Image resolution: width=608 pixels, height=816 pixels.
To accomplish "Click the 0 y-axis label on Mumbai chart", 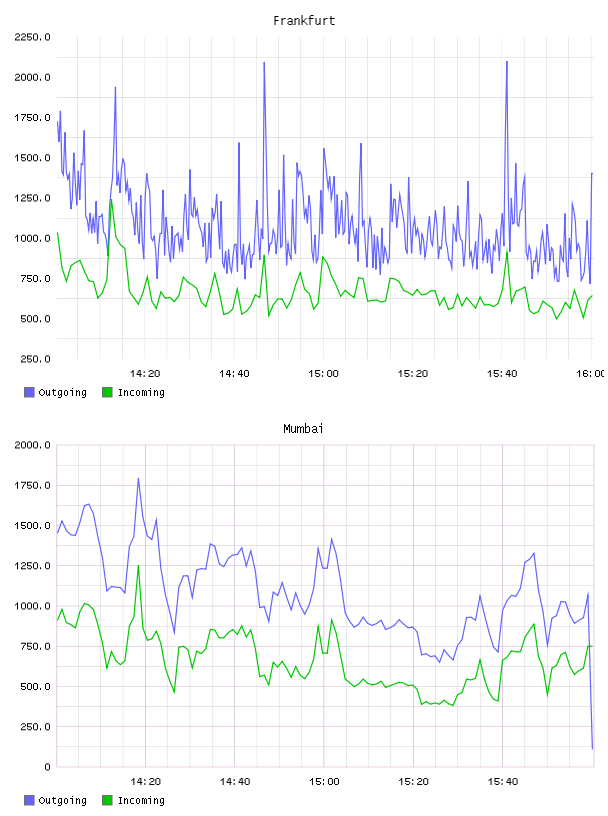I will 47,767.
